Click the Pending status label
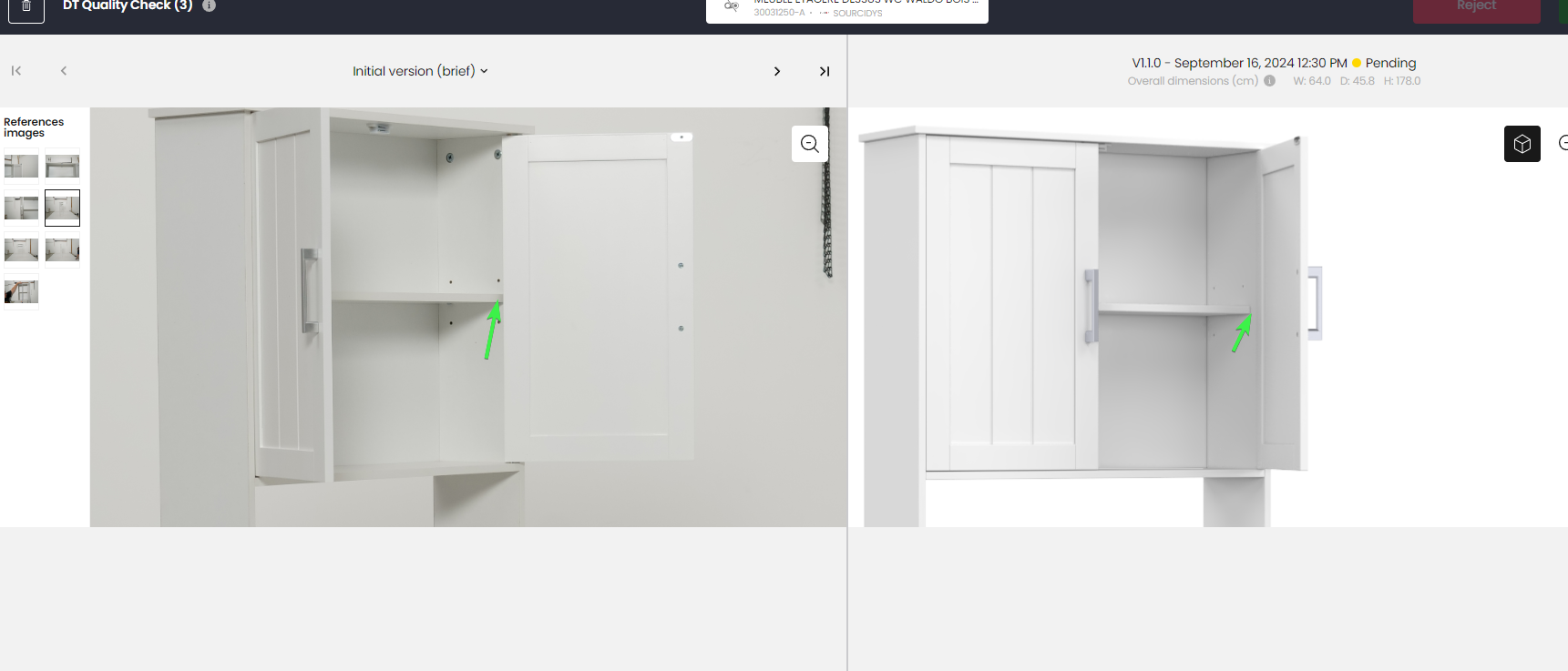This screenshot has height=671, width=1568. (x=1390, y=63)
